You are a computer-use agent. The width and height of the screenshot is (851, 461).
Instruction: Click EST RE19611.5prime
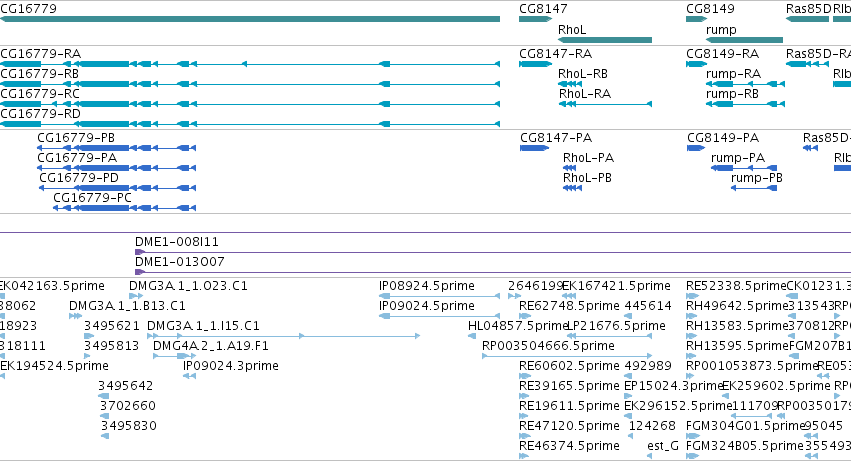[524, 416]
